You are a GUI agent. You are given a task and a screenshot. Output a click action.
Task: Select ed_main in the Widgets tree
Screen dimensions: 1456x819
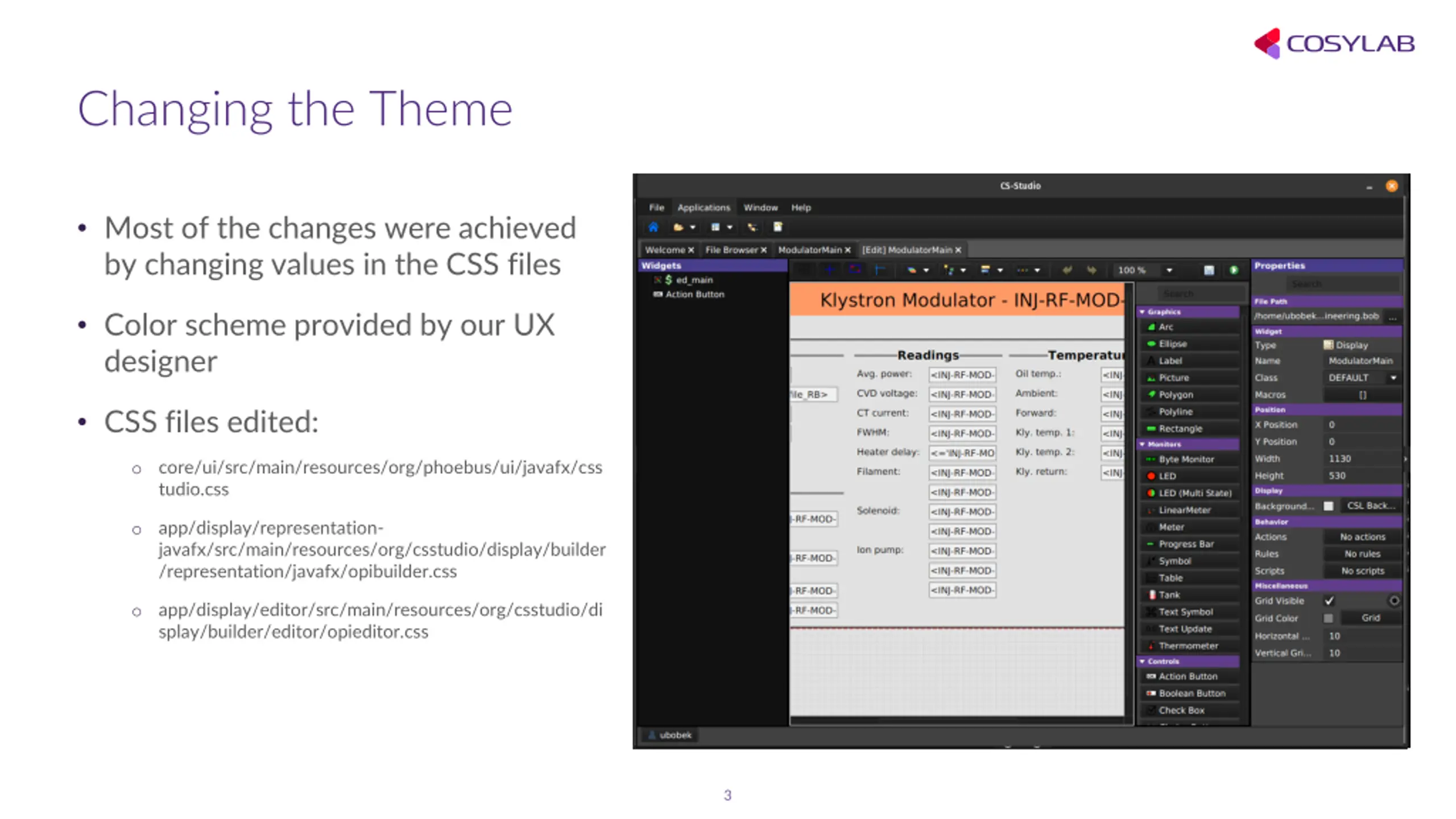click(x=683, y=280)
